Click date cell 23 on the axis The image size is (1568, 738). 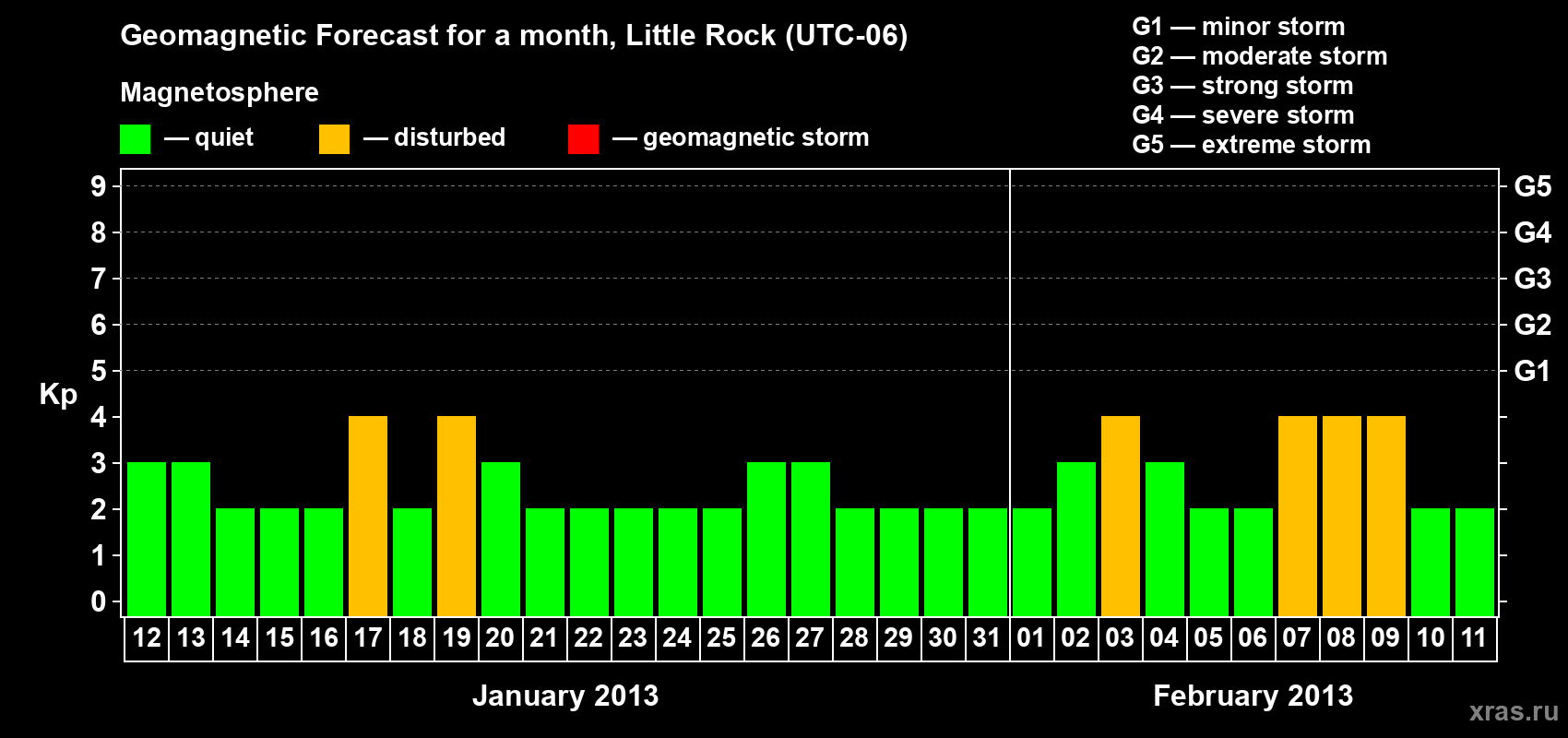tap(634, 638)
